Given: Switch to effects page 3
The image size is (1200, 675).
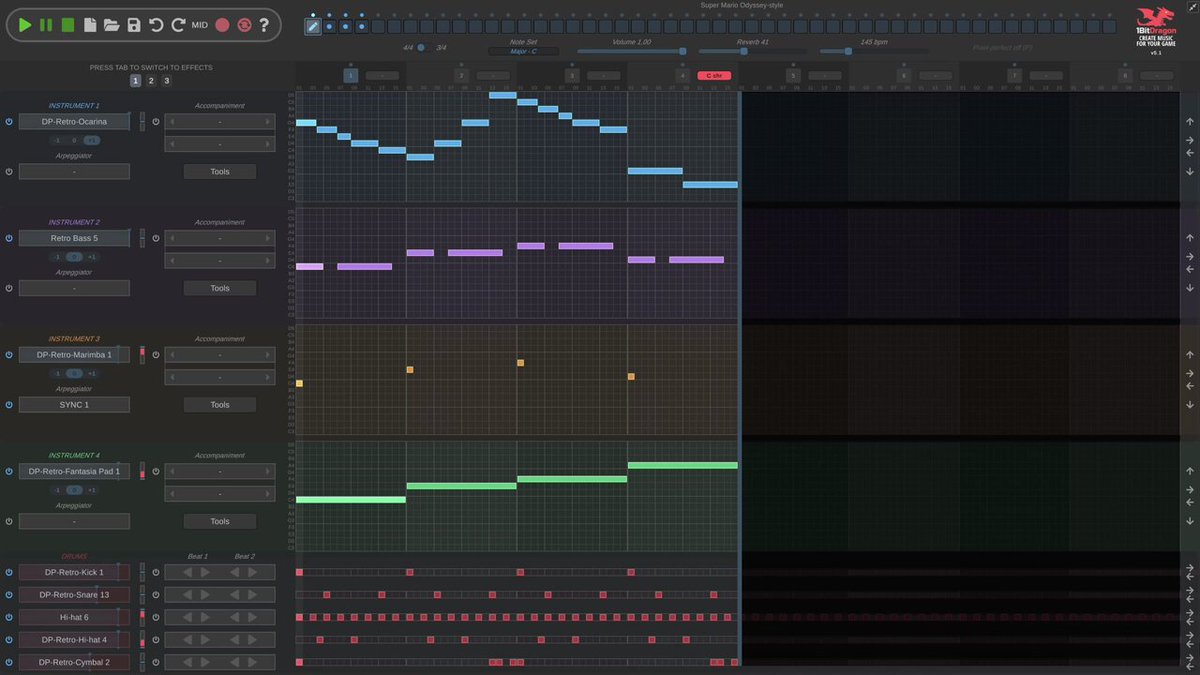Looking at the screenshot, I should click(166, 81).
